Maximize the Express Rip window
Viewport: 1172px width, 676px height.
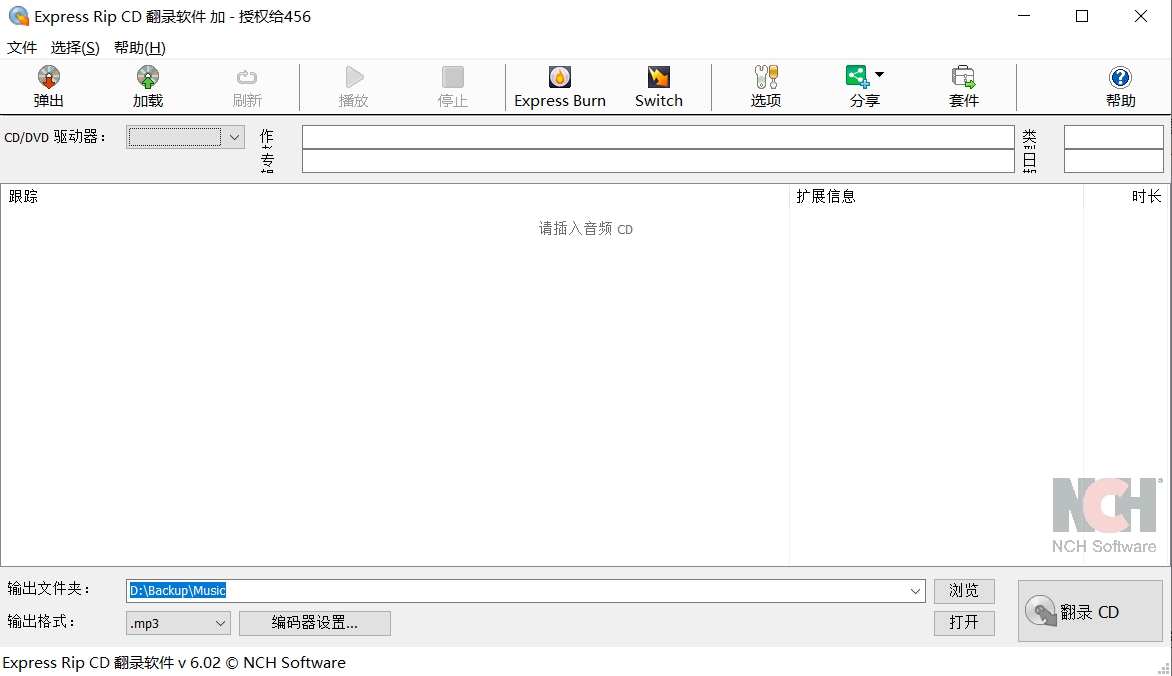click(1082, 16)
